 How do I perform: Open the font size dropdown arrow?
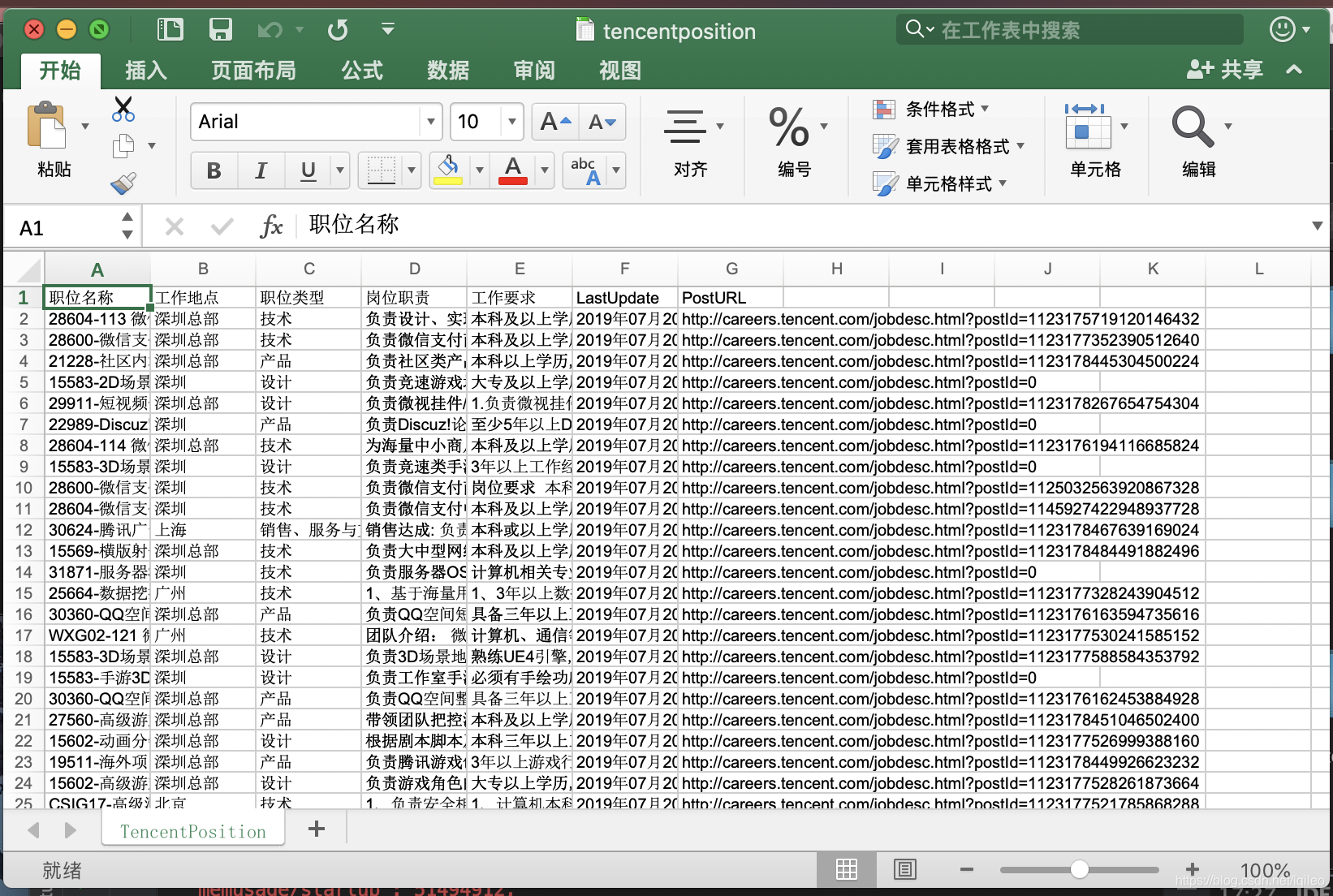click(512, 122)
